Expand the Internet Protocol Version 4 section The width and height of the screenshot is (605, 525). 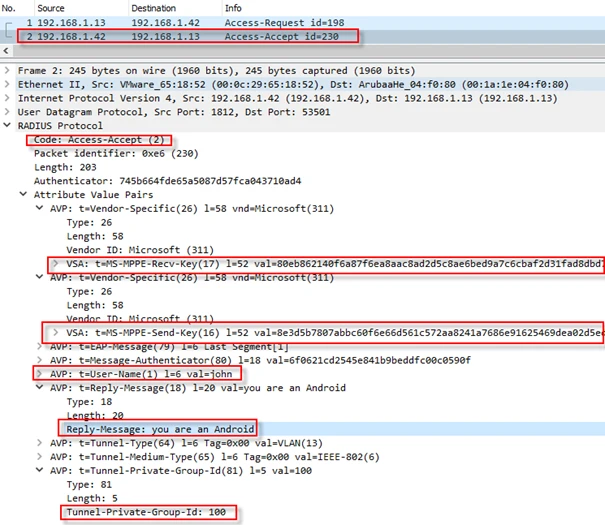tap(9, 99)
